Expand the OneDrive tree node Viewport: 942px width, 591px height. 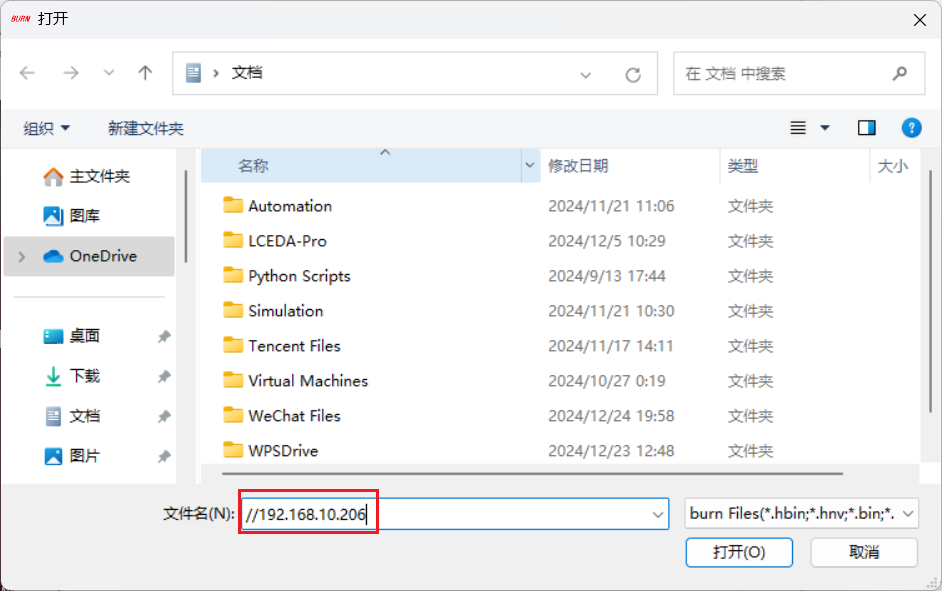point(22,256)
